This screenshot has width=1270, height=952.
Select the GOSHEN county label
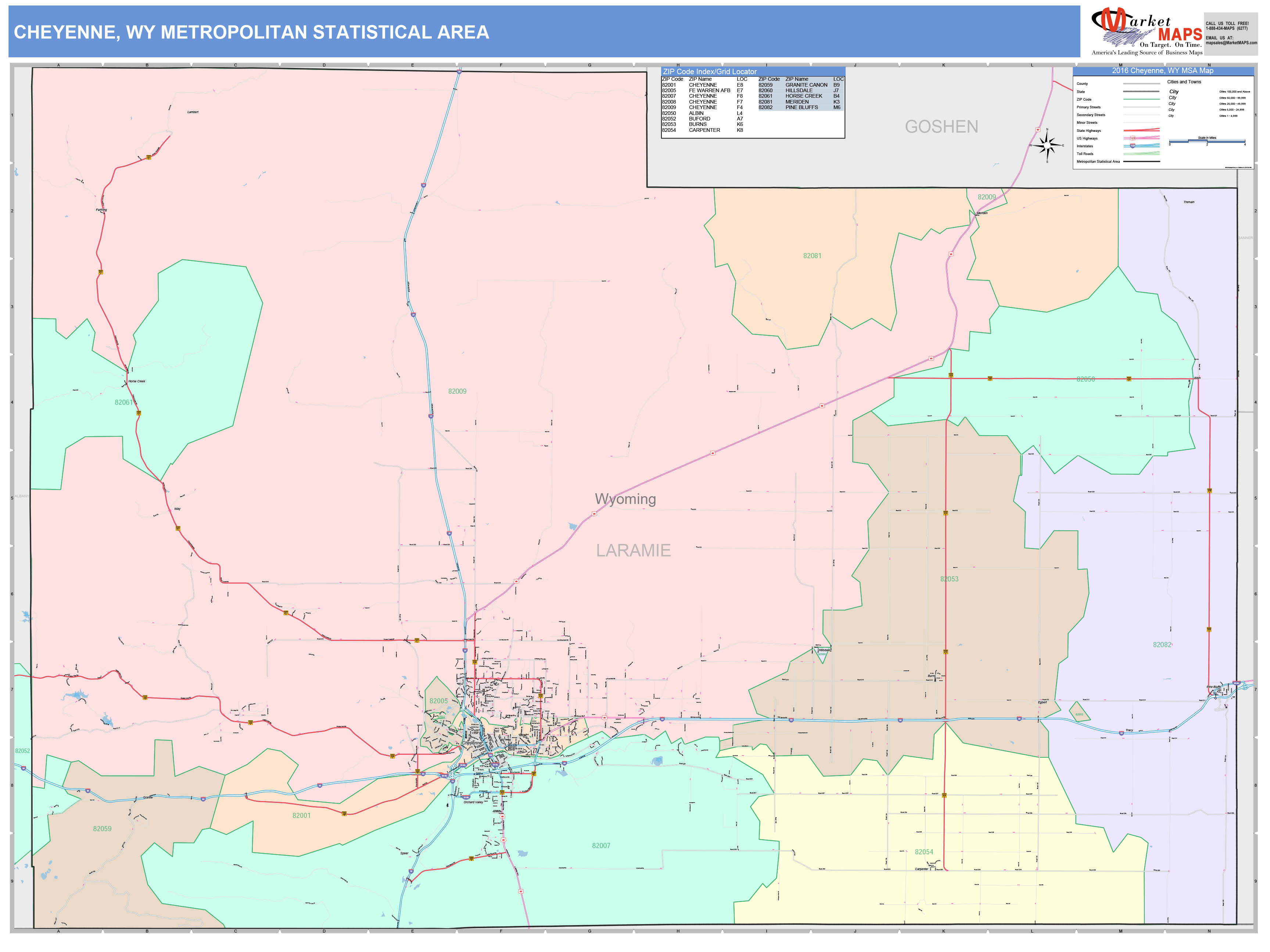[x=941, y=127]
